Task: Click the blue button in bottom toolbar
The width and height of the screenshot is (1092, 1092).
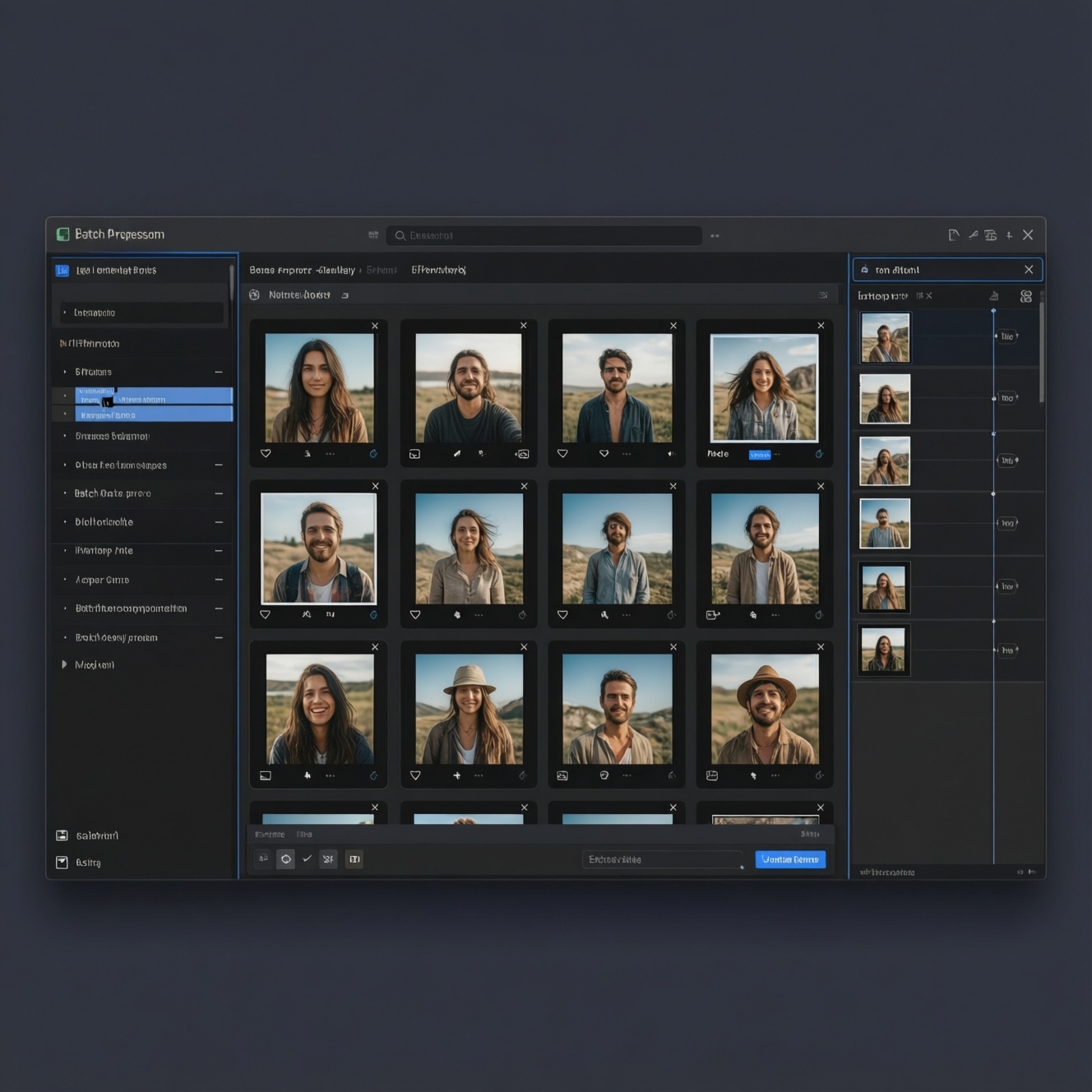Action: point(790,859)
